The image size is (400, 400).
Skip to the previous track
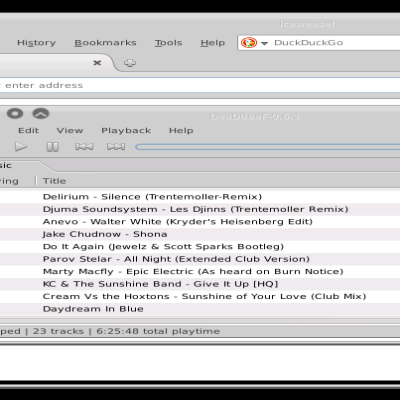click(84, 147)
